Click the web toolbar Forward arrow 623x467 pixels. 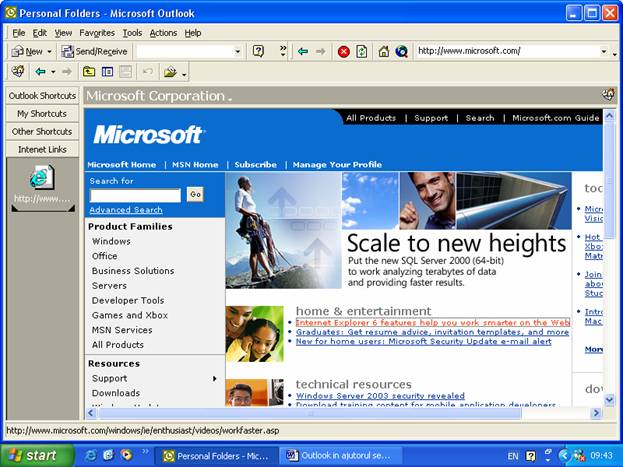click(321, 51)
